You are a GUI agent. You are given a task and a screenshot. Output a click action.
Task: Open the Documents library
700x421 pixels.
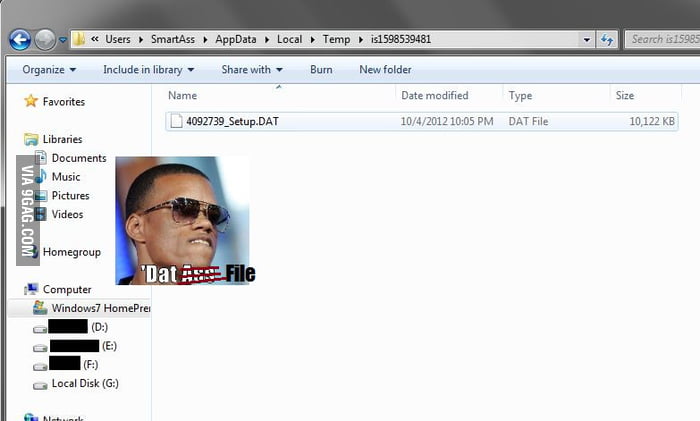[79, 158]
